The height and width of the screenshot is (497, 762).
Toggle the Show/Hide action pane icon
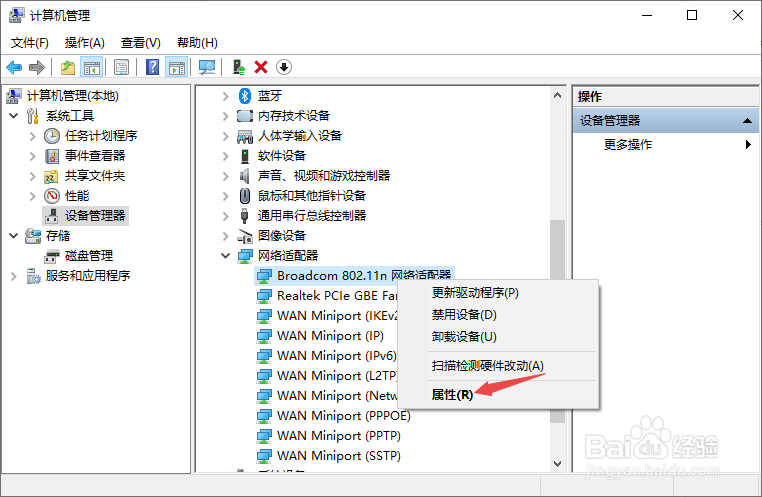point(176,67)
